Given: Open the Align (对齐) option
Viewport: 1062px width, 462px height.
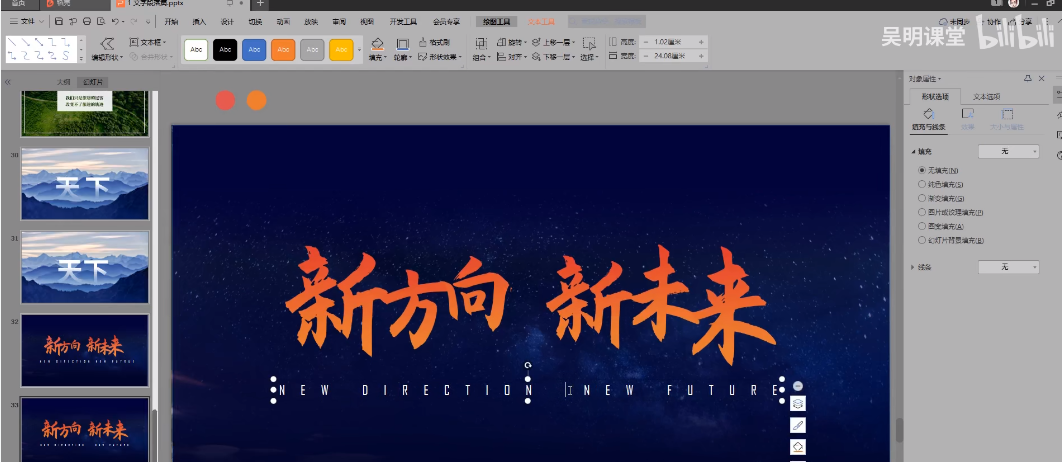Looking at the screenshot, I should point(511,57).
